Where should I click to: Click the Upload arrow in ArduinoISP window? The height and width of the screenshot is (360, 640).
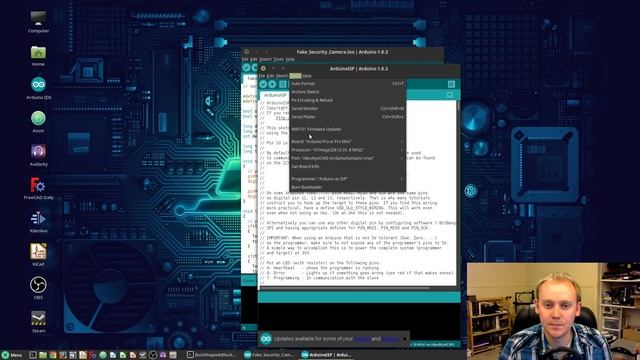[x=272, y=84]
